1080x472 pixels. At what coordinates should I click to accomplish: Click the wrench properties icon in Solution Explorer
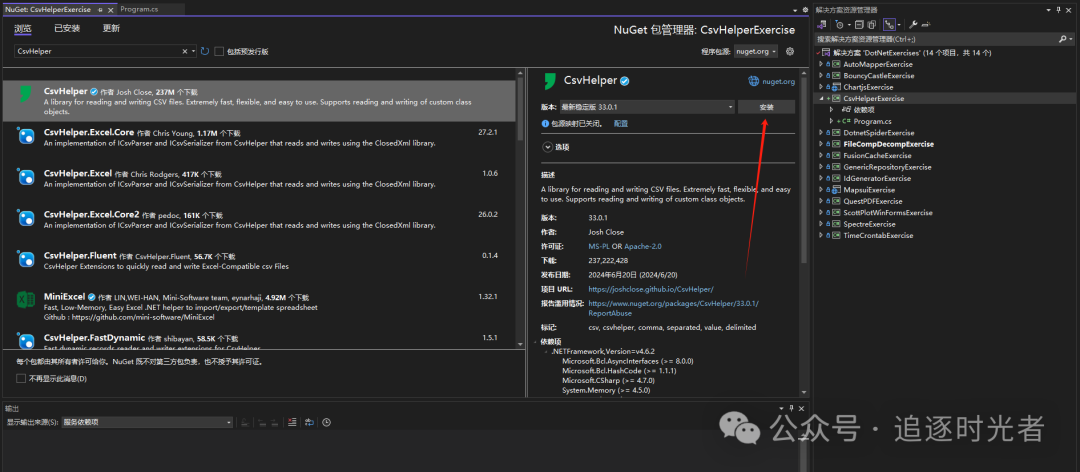click(x=913, y=24)
